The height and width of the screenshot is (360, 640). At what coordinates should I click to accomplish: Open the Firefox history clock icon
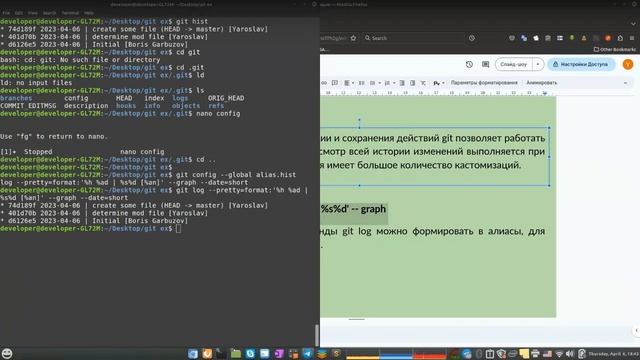(x=472, y=38)
